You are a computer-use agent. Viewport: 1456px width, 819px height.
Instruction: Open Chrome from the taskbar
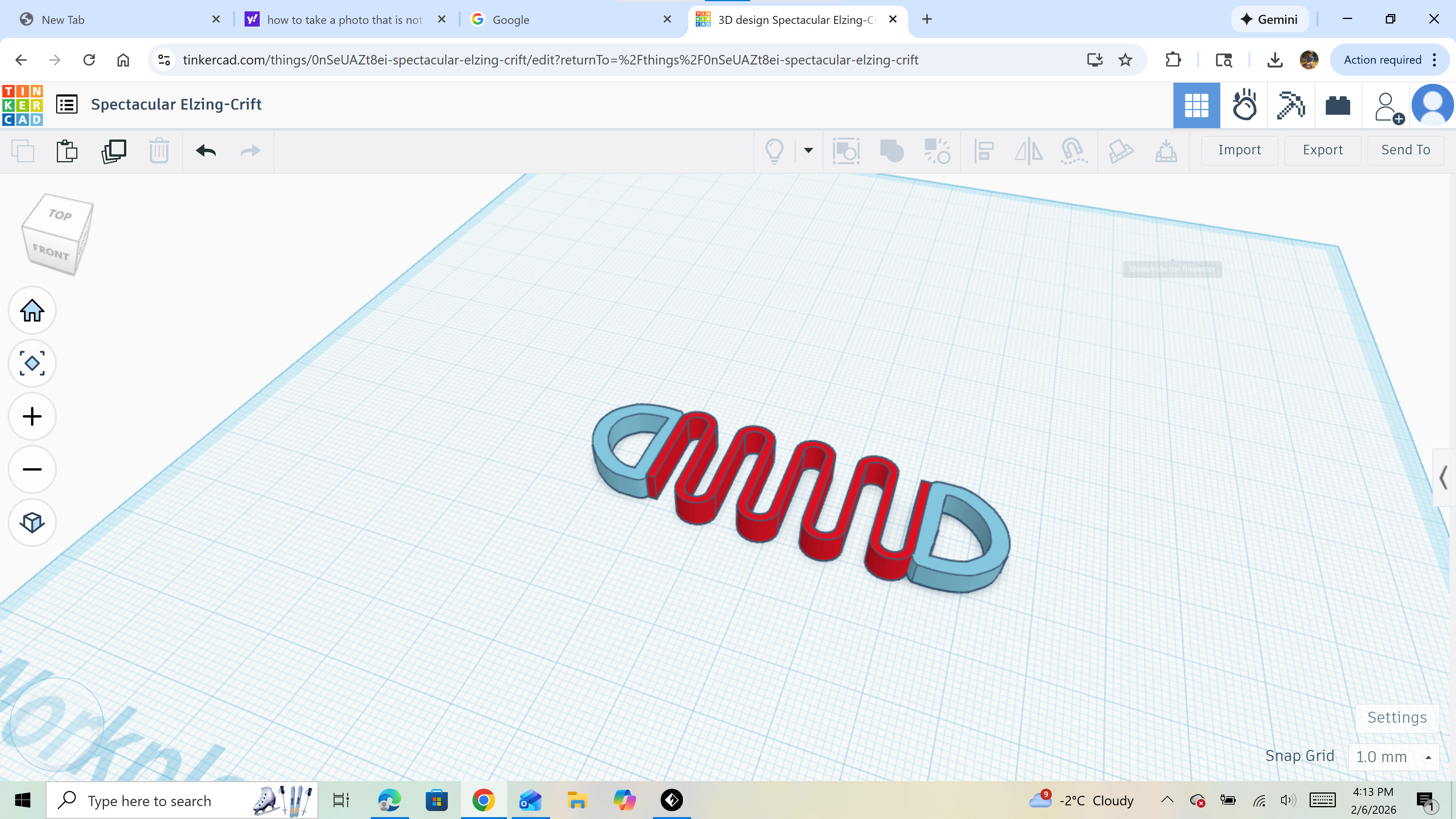point(483,800)
